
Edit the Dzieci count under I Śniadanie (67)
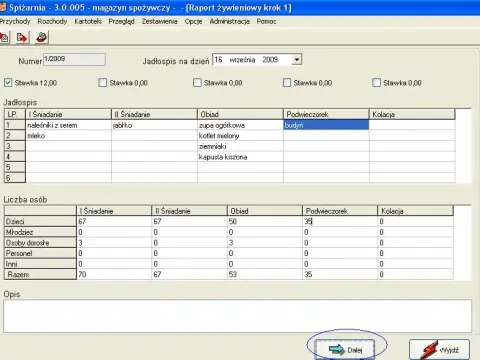114,221
